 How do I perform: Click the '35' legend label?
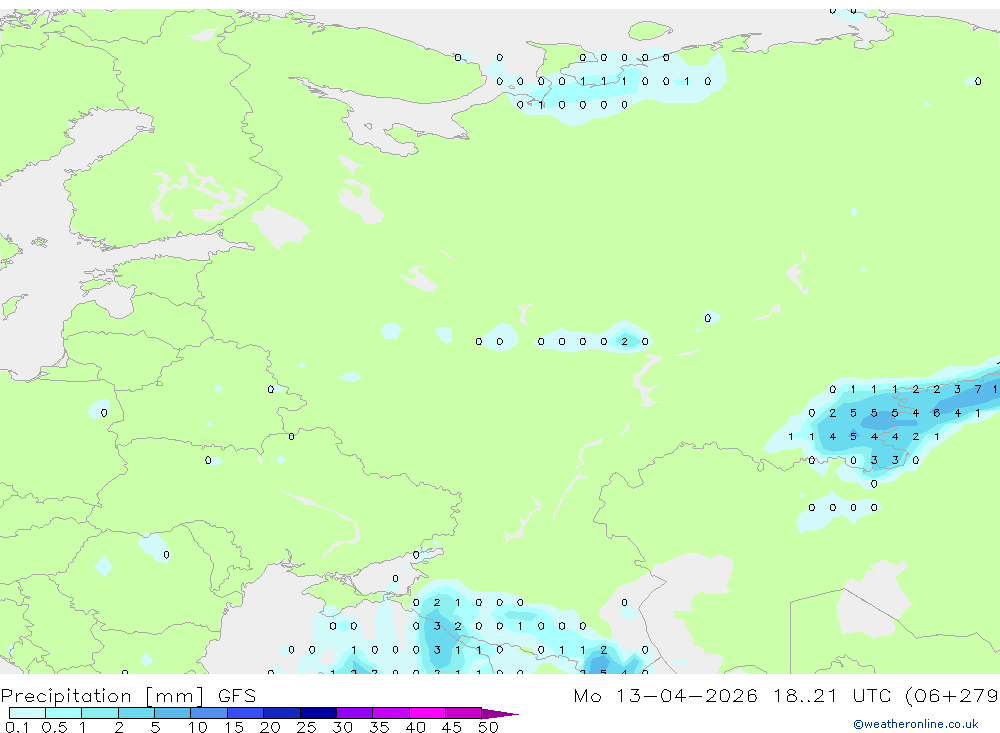tap(379, 727)
